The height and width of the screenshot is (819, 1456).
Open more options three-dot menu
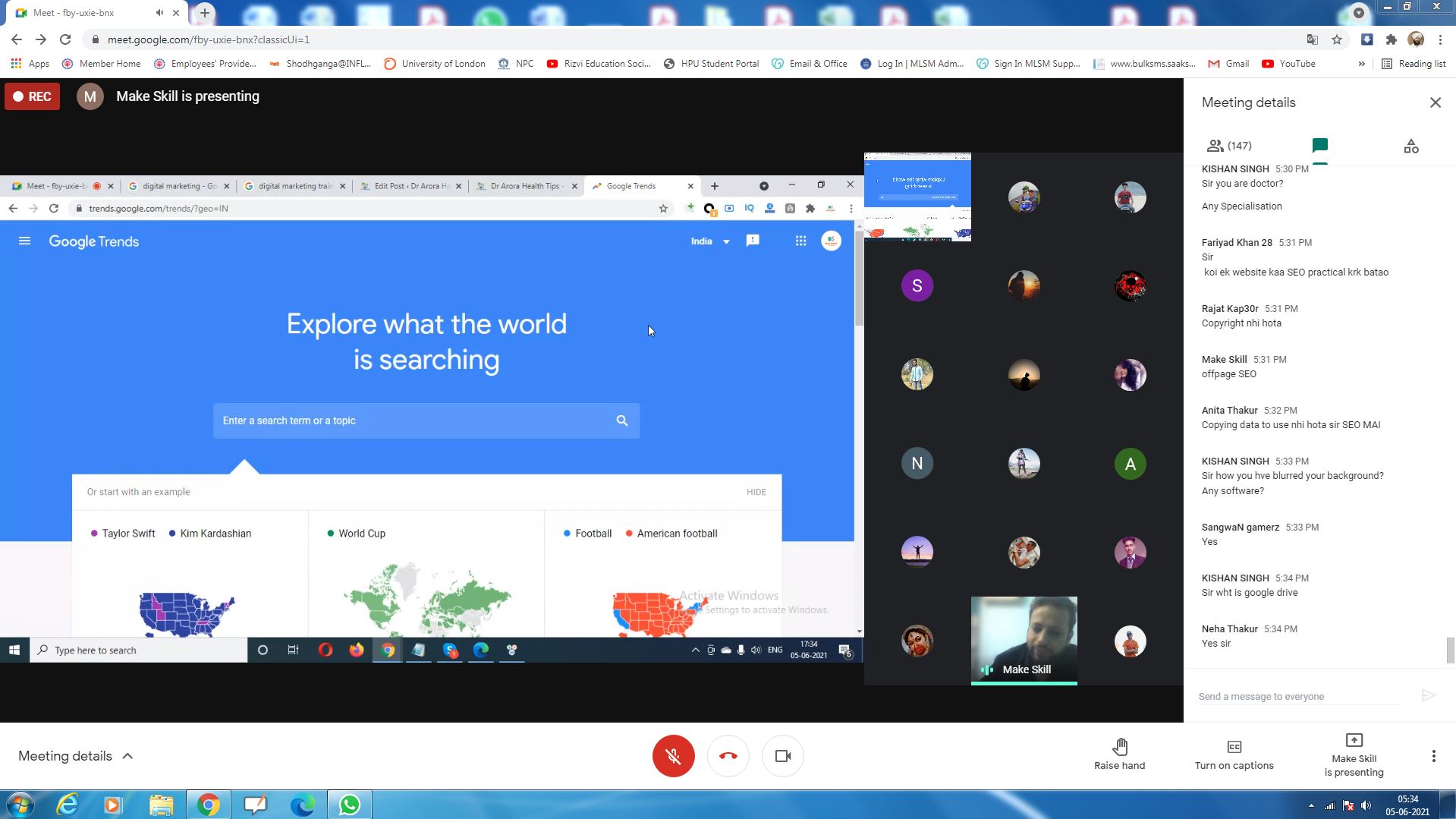point(1433,756)
